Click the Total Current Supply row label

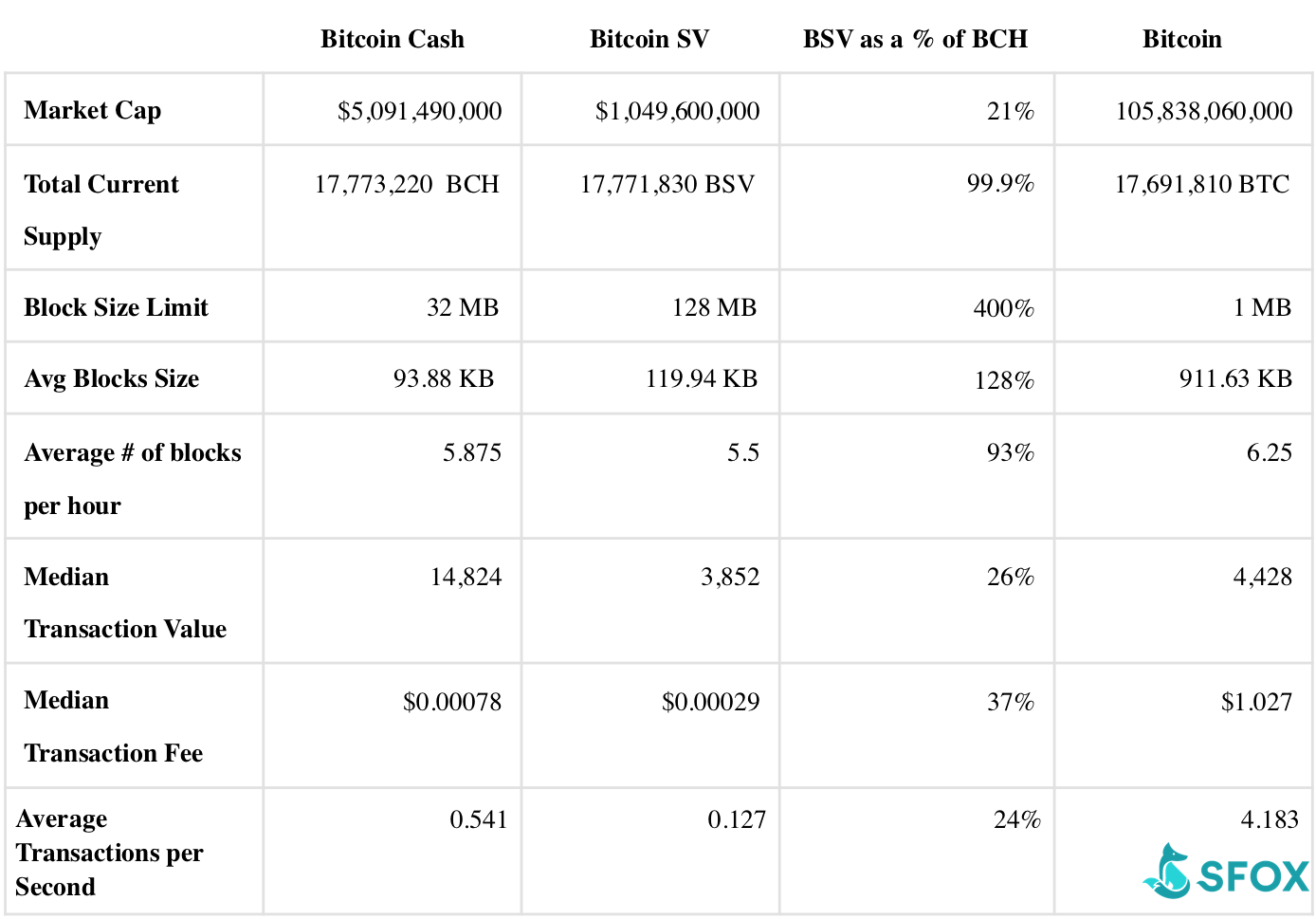[x=101, y=210]
